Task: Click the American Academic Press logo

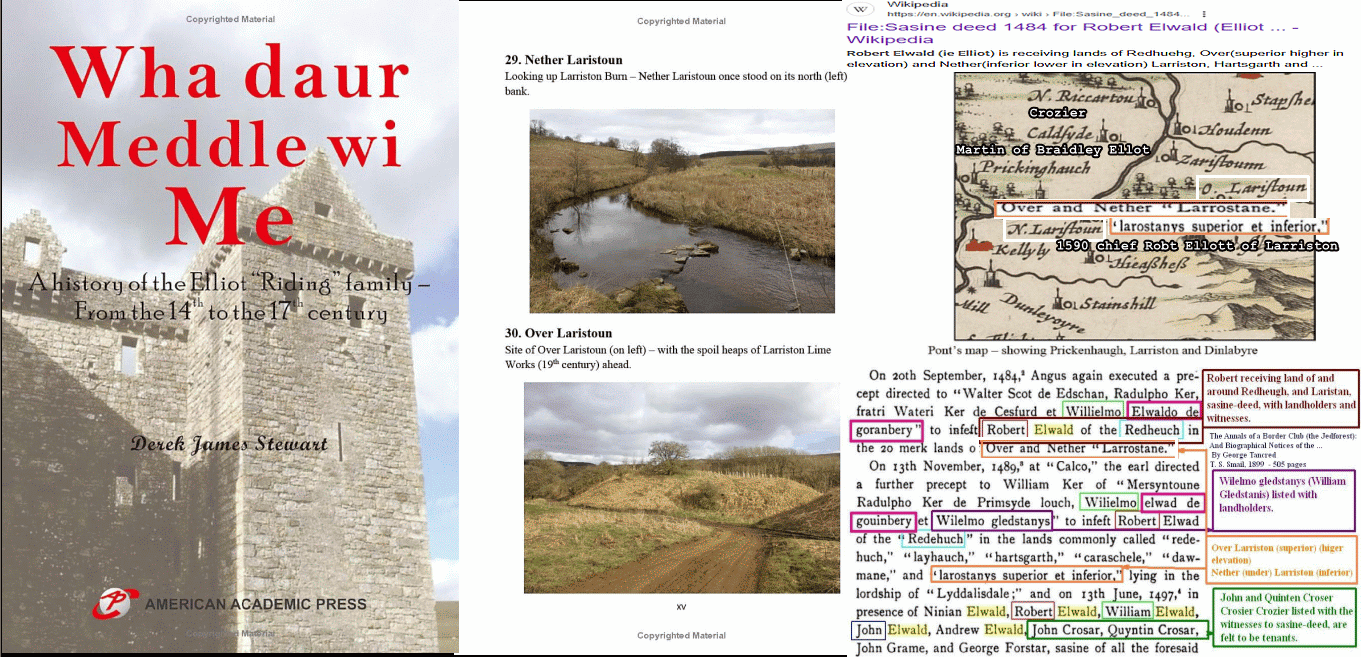Action: pos(112,604)
